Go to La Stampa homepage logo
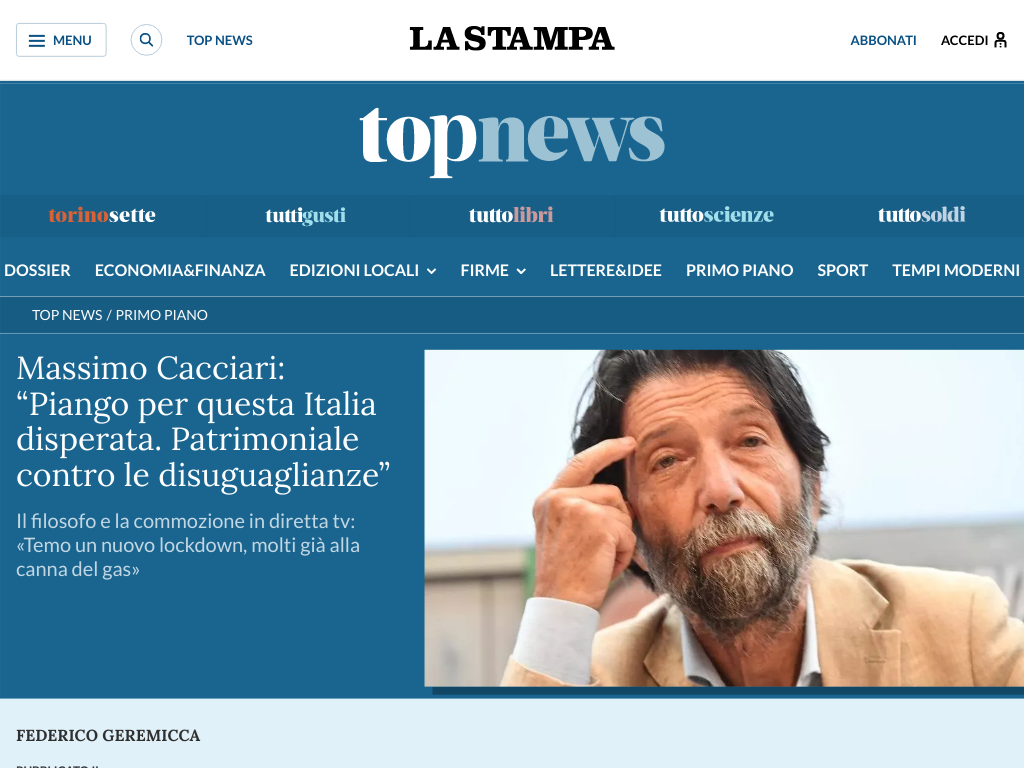Viewport: 1024px width, 768px height. pyautogui.click(x=511, y=39)
